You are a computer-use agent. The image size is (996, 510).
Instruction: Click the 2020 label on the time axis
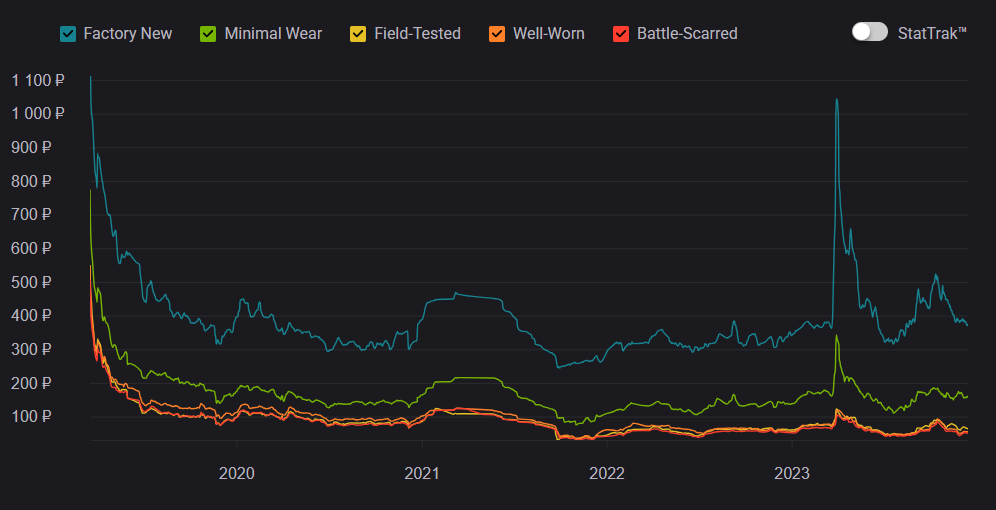236,472
